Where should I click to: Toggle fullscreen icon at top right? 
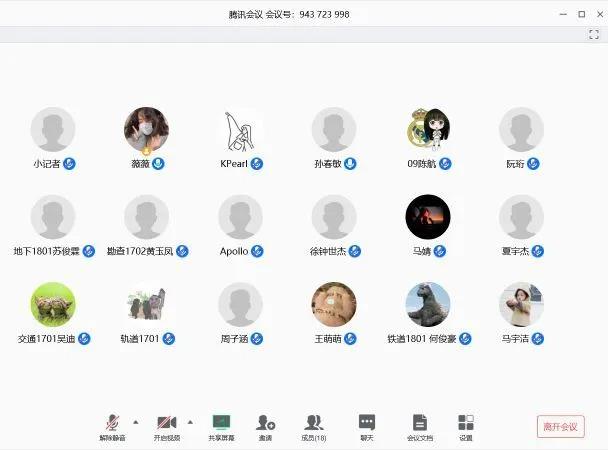[594, 34]
